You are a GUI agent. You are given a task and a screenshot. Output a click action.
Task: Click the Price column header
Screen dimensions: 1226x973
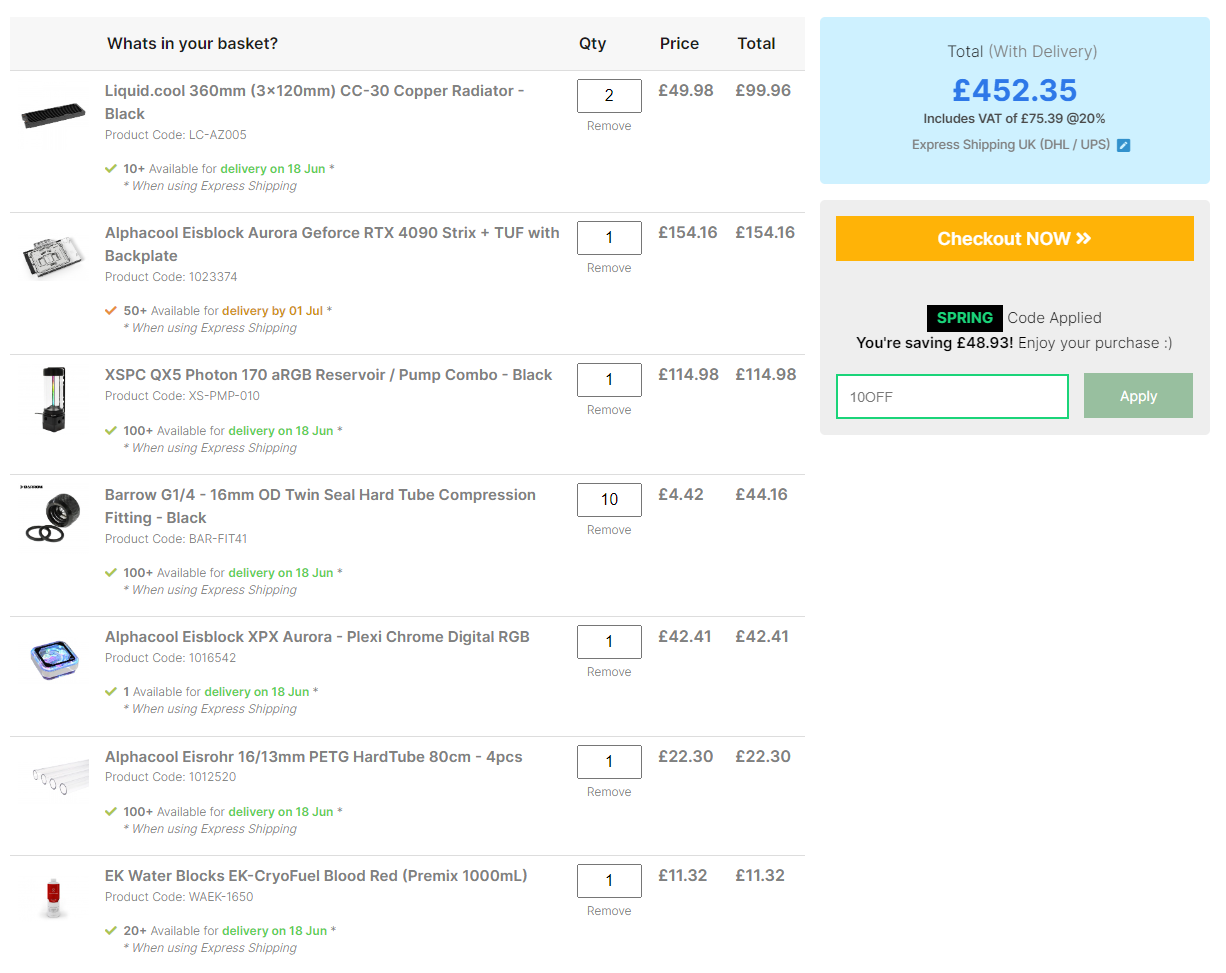tap(680, 43)
